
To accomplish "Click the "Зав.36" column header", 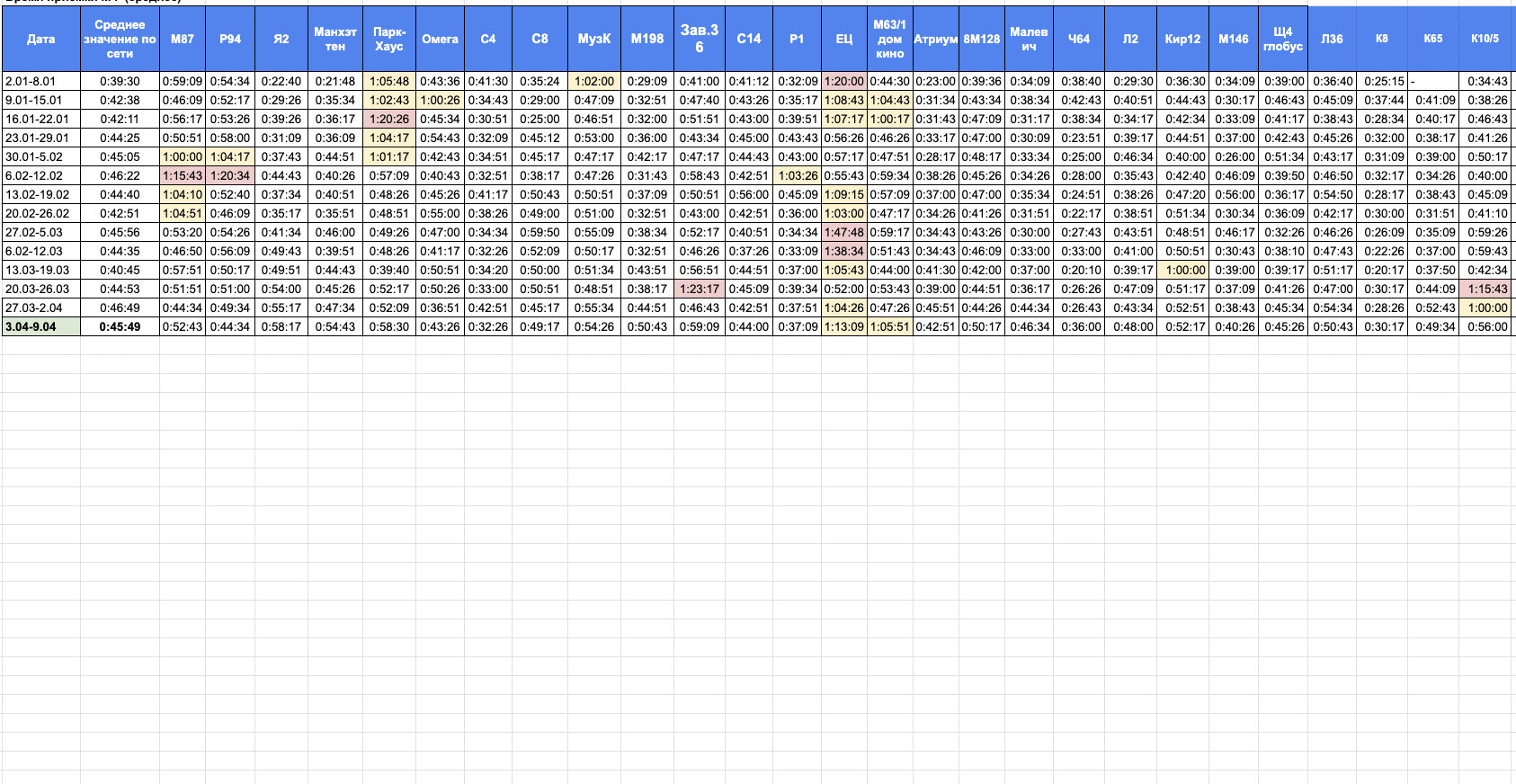I will 700,39.
